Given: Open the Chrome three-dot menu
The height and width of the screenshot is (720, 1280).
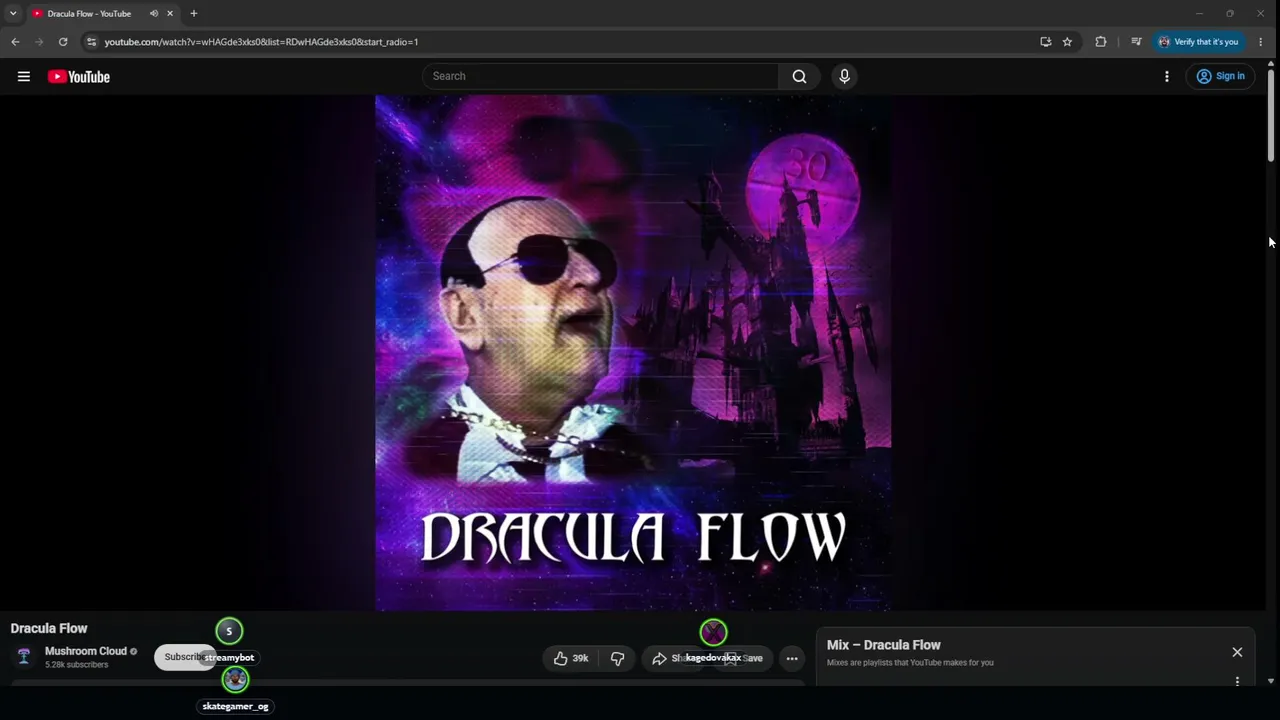Looking at the screenshot, I should coord(1260,42).
